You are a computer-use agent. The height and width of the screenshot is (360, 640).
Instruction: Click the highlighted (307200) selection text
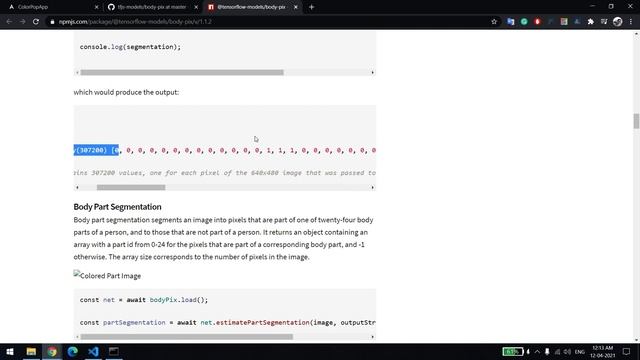96,150
